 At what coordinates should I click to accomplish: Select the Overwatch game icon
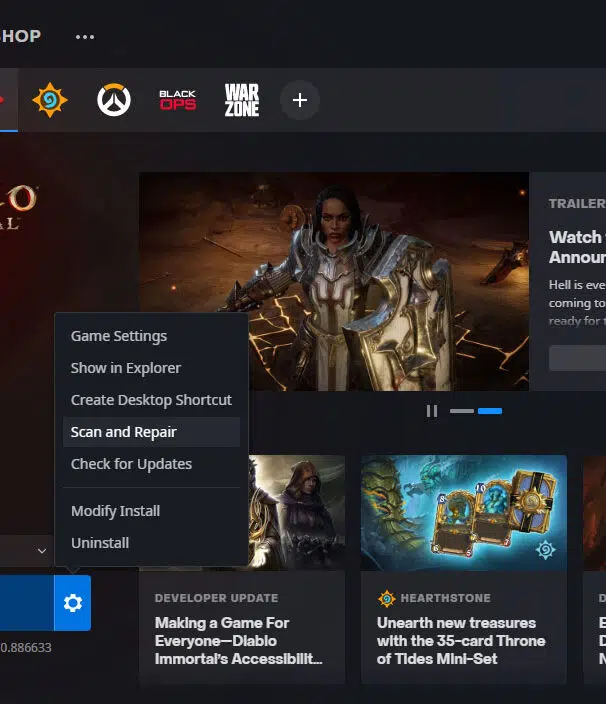pos(114,100)
